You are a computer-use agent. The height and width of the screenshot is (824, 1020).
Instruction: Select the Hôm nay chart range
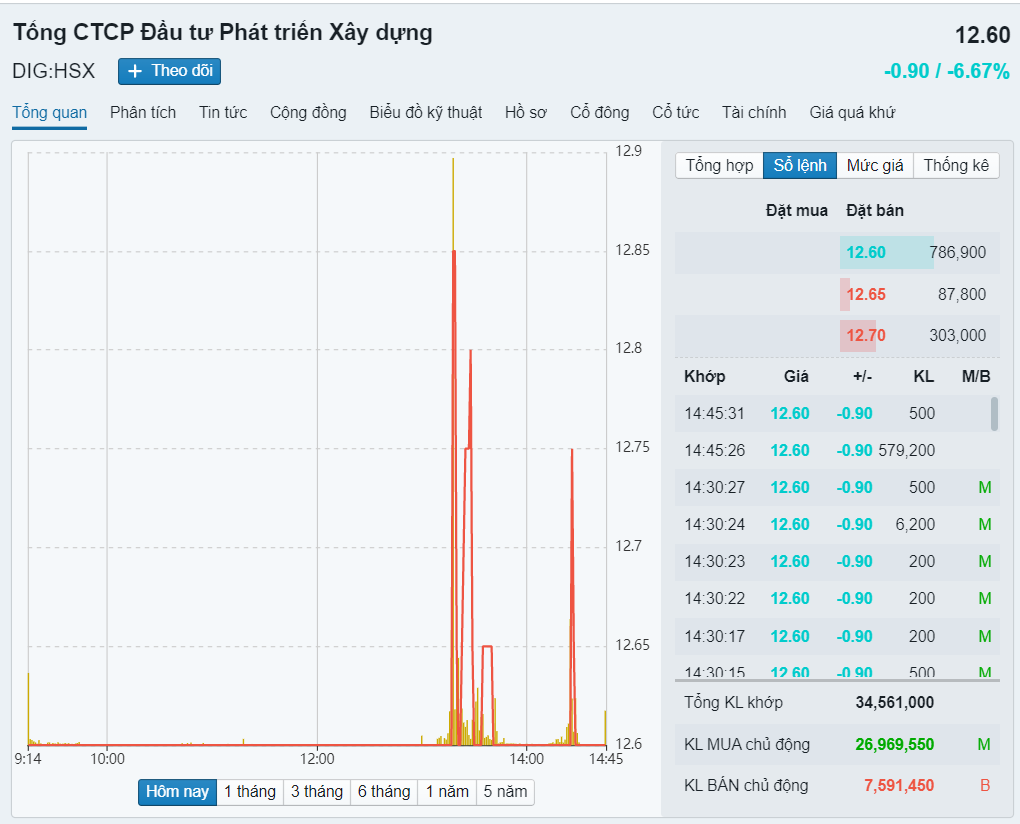177,792
